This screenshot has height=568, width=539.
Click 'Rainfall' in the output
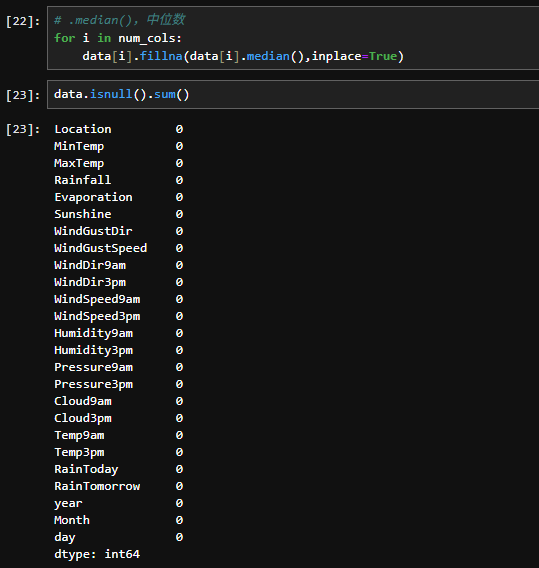(x=83, y=180)
